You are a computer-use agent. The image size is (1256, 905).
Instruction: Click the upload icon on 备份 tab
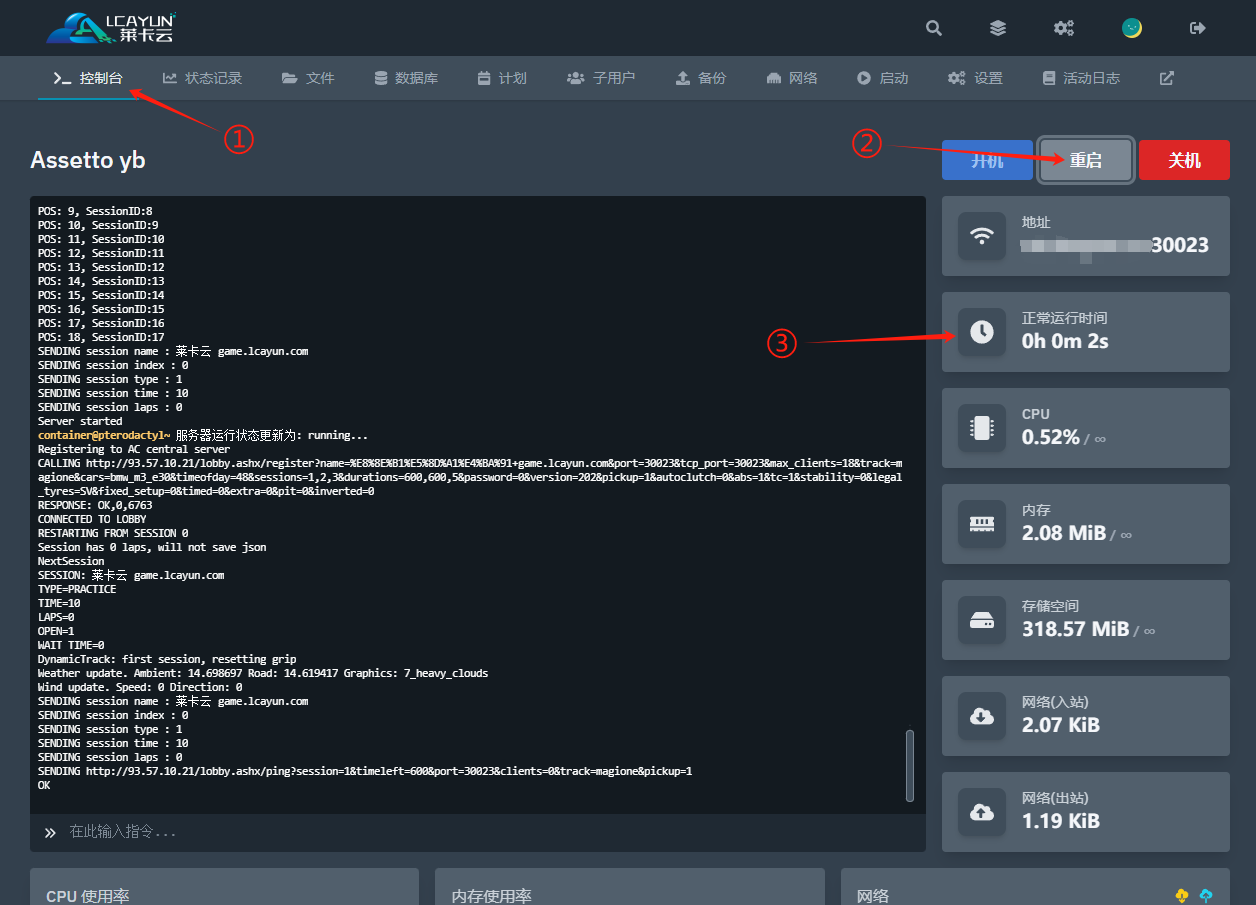[x=683, y=78]
